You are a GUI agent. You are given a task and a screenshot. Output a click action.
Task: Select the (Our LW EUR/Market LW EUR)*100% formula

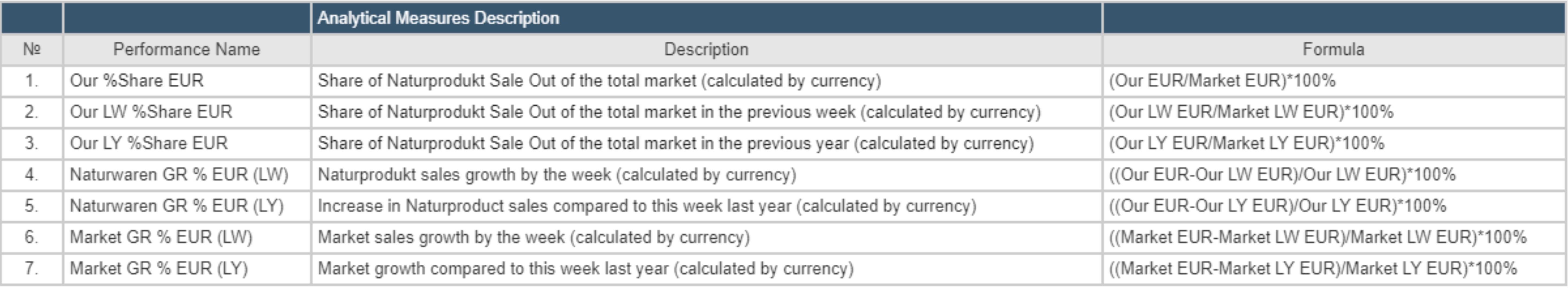[1251, 112]
